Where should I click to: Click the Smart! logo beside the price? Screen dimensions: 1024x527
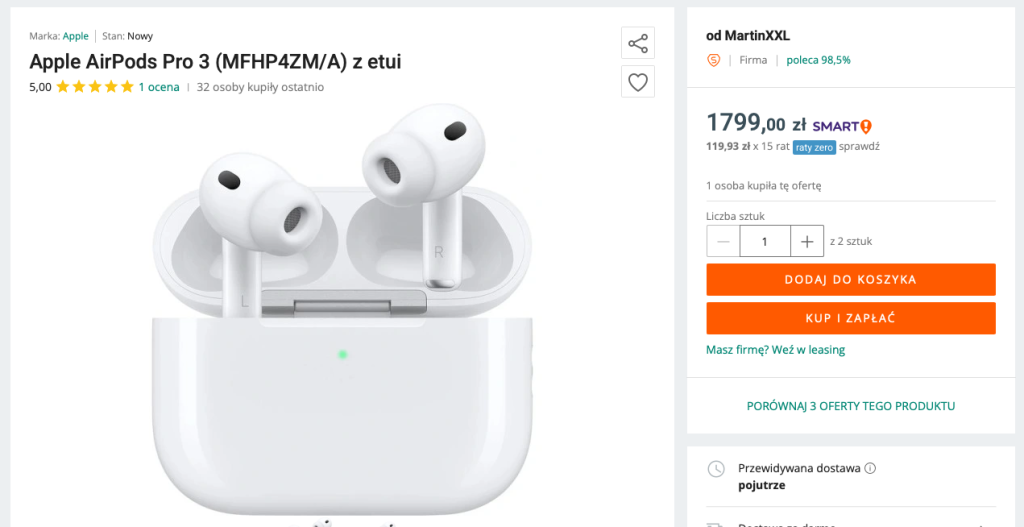pos(842,126)
